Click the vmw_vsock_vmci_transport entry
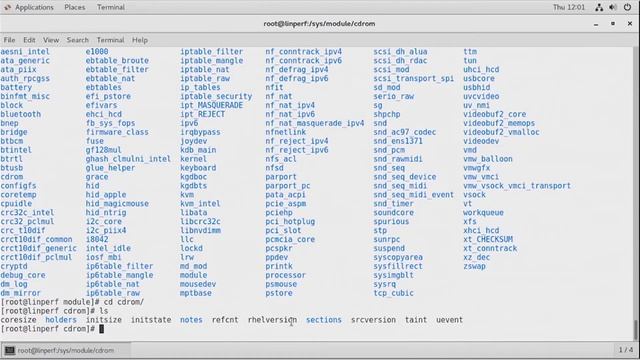 [517, 186]
